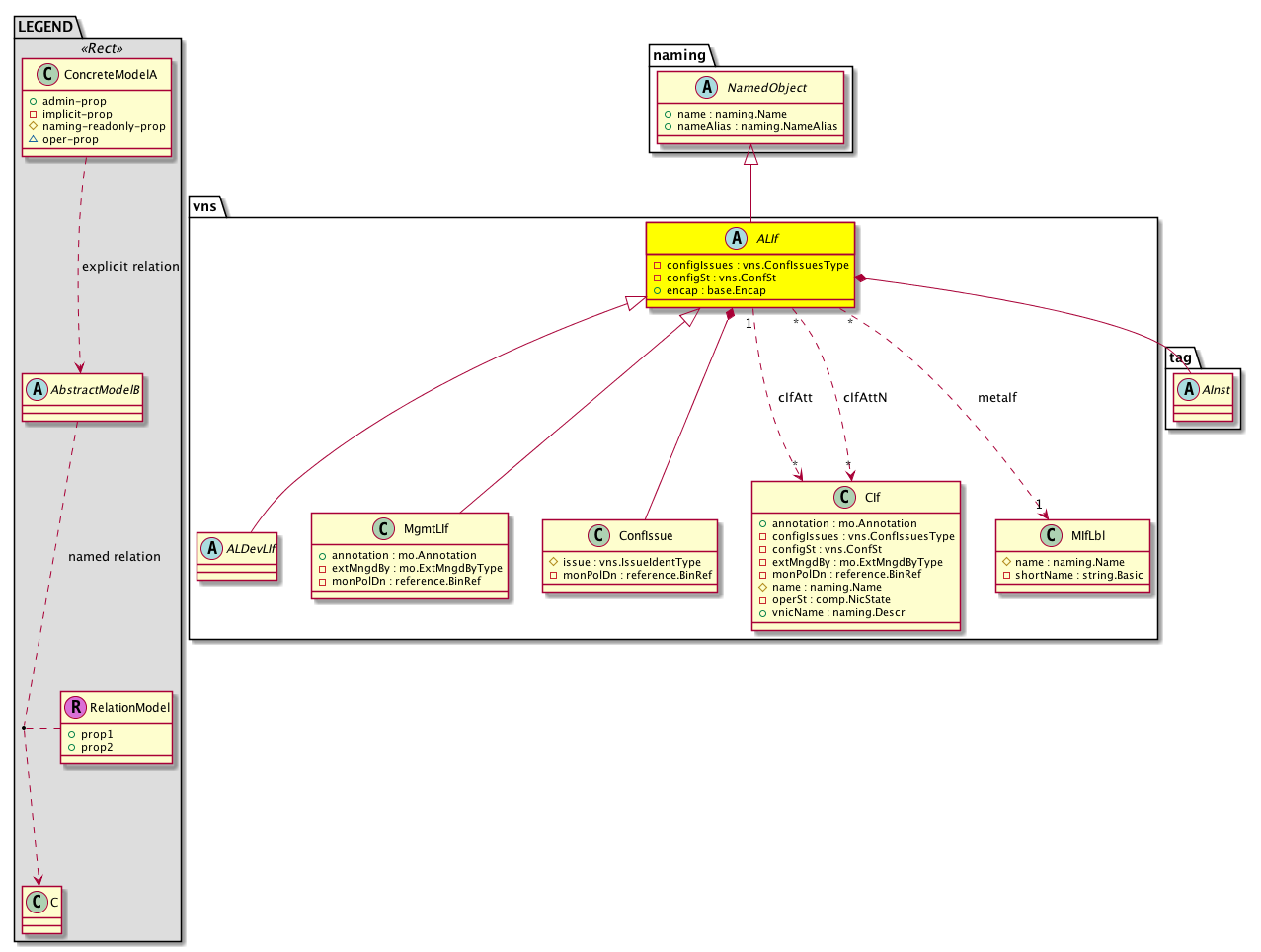Click the 'cIfAttN' relation label
This screenshot has height=952, width=1261.
point(865,397)
